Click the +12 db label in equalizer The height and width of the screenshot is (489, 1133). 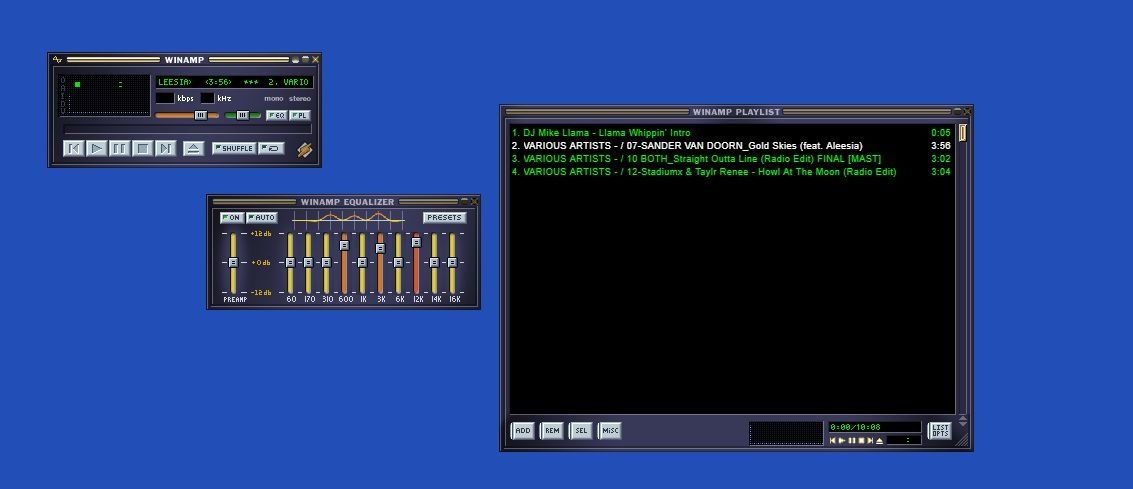[x=261, y=233]
